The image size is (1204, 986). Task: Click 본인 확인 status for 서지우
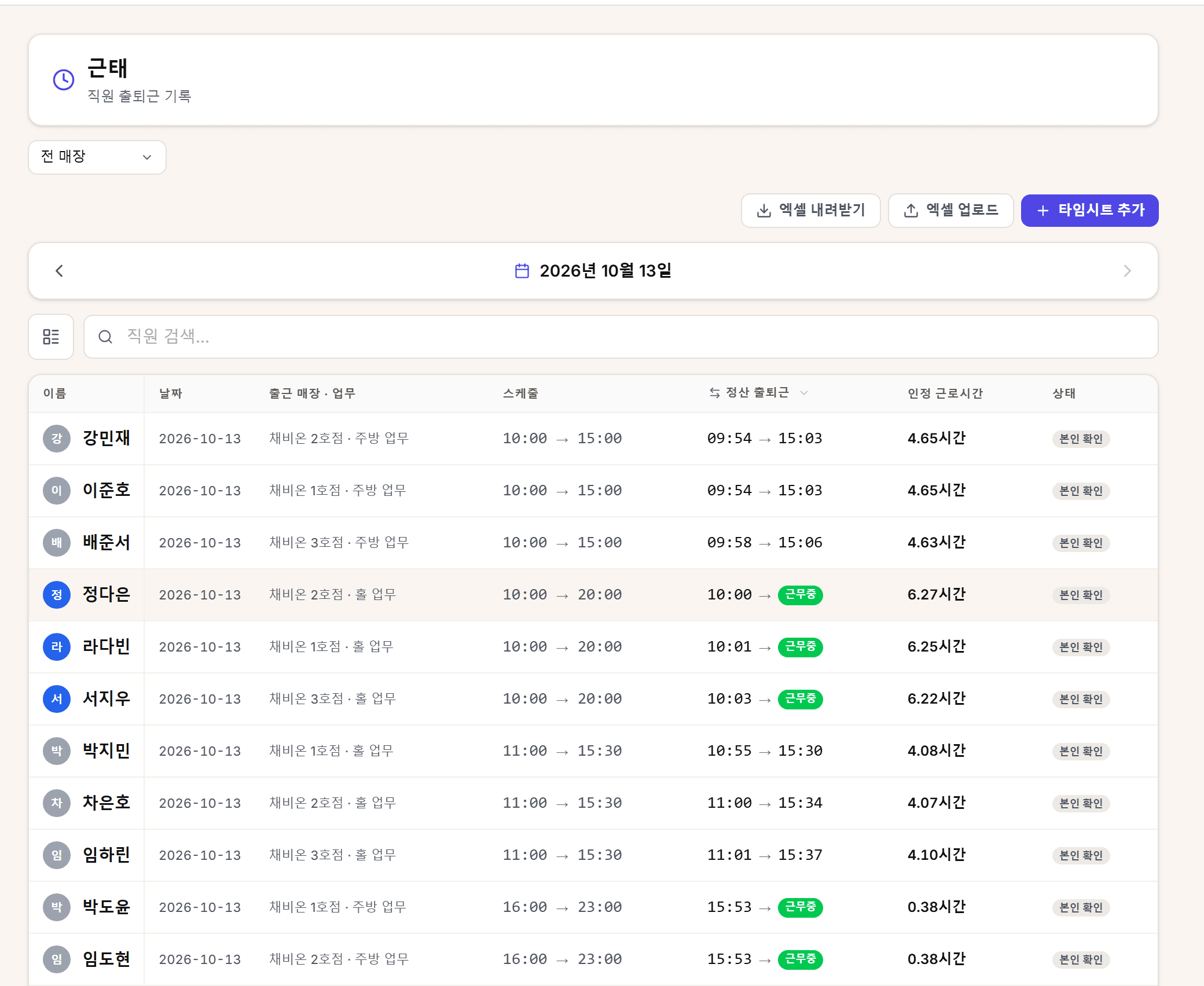(1081, 699)
